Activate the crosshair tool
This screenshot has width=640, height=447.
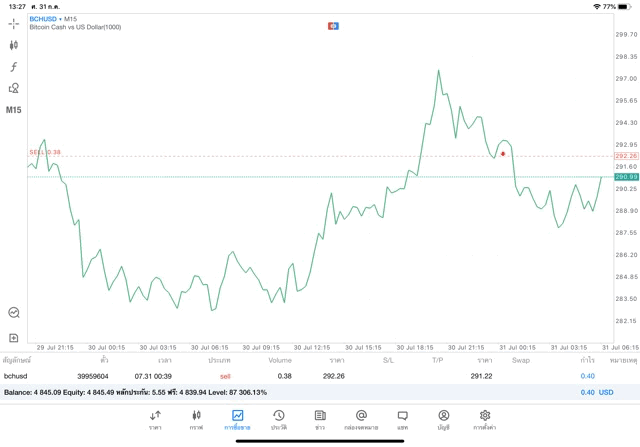click(13, 23)
